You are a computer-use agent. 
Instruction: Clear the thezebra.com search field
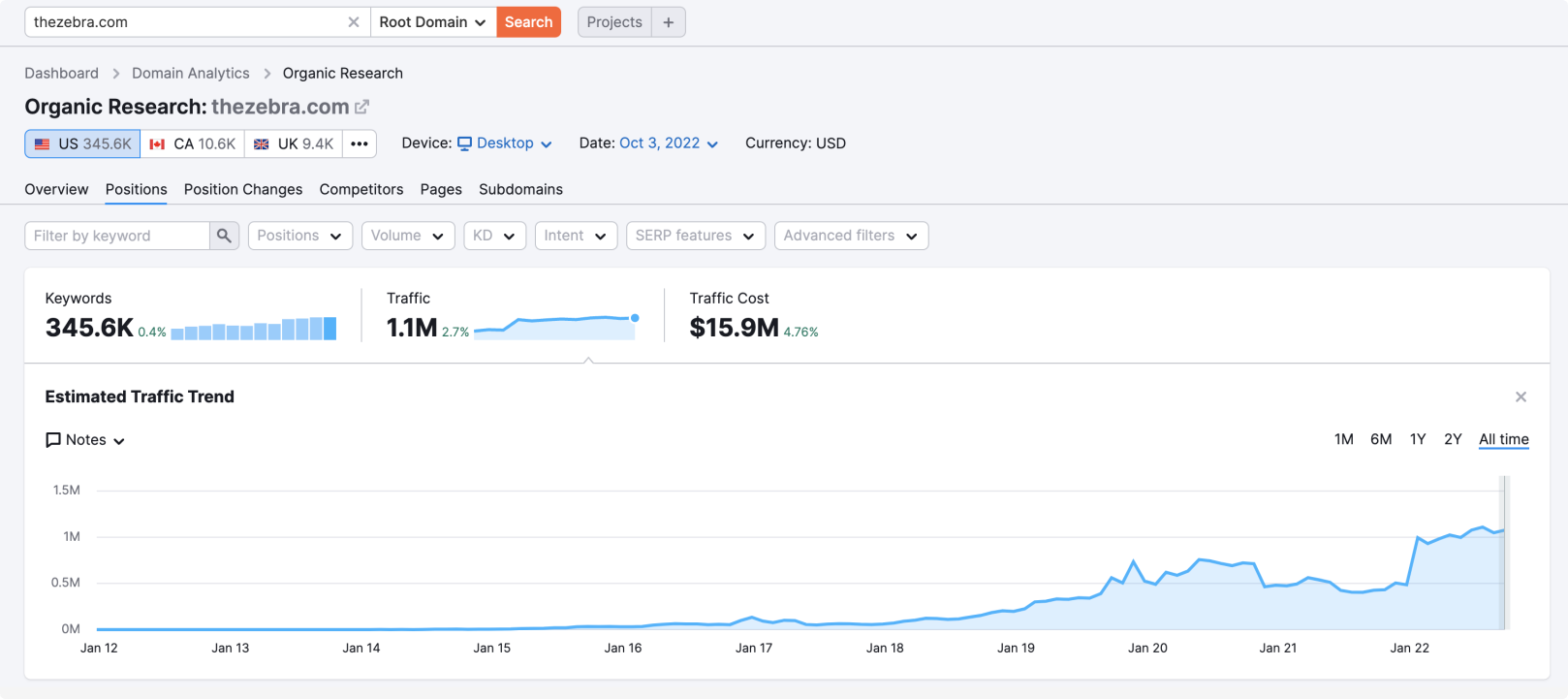tap(354, 22)
